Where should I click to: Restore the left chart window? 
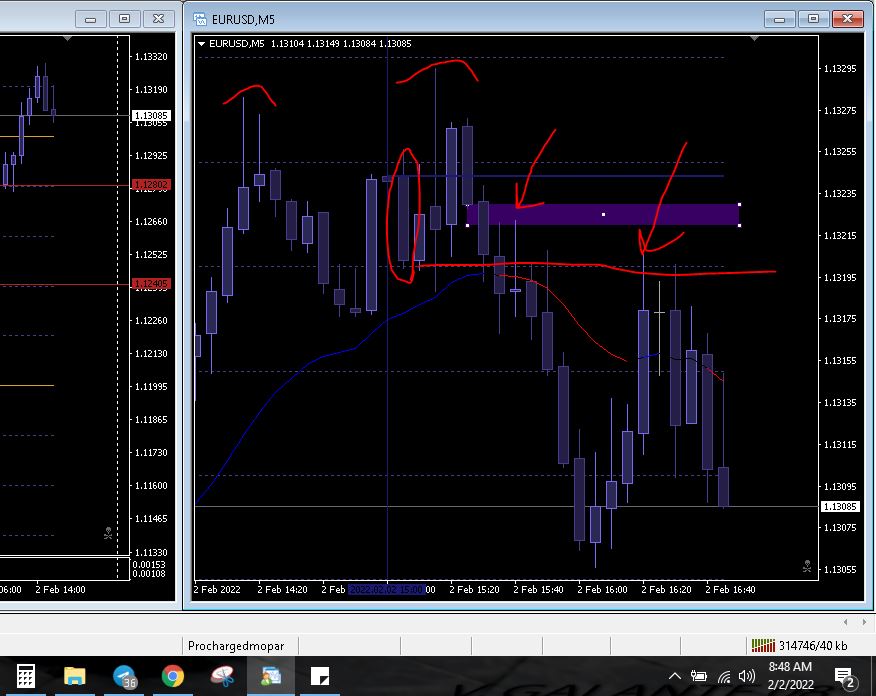point(125,19)
